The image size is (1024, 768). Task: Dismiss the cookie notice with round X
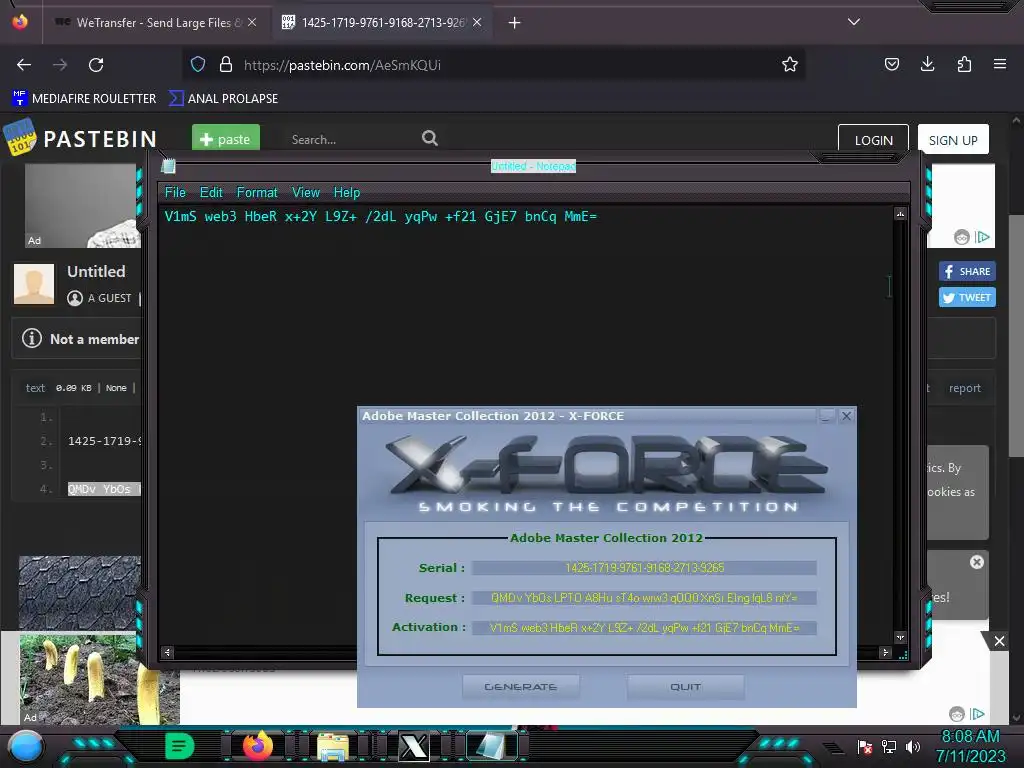click(977, 562)
